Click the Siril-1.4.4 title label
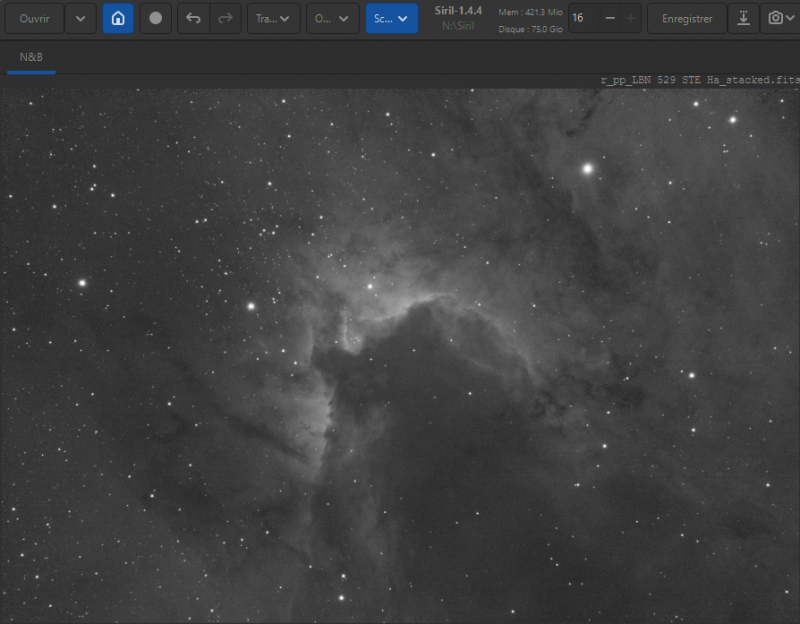This screenshot has width=800, height=624. [458, 11]
